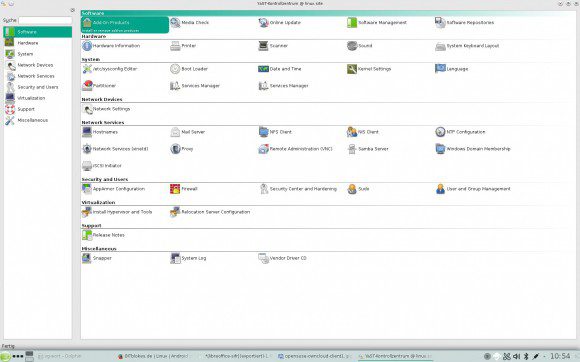Open Network Services (xinetd)

[115, 149]
